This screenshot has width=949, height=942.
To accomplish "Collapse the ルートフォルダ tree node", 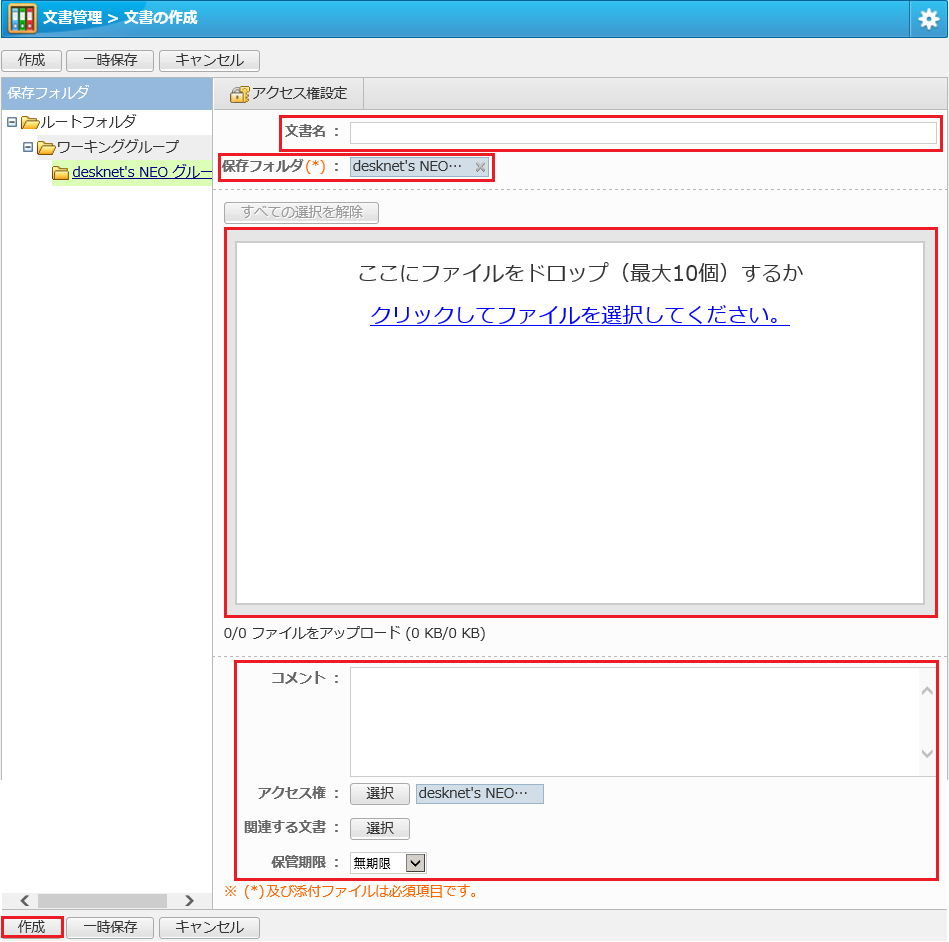I will click(x=11, y=122).
